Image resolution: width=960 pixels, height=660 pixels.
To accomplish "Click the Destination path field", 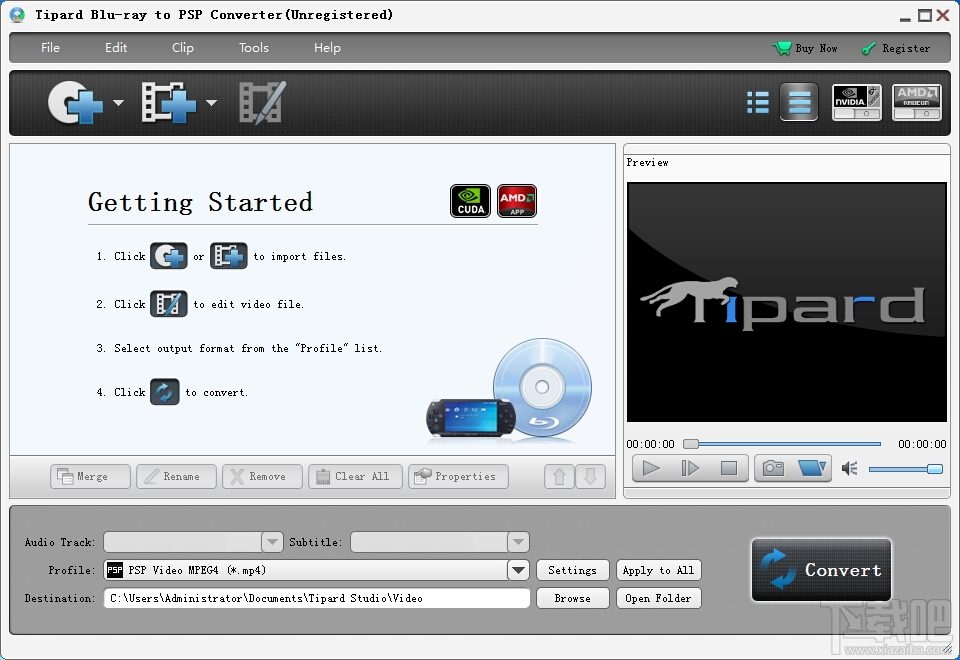I will [x=317, y=598].
